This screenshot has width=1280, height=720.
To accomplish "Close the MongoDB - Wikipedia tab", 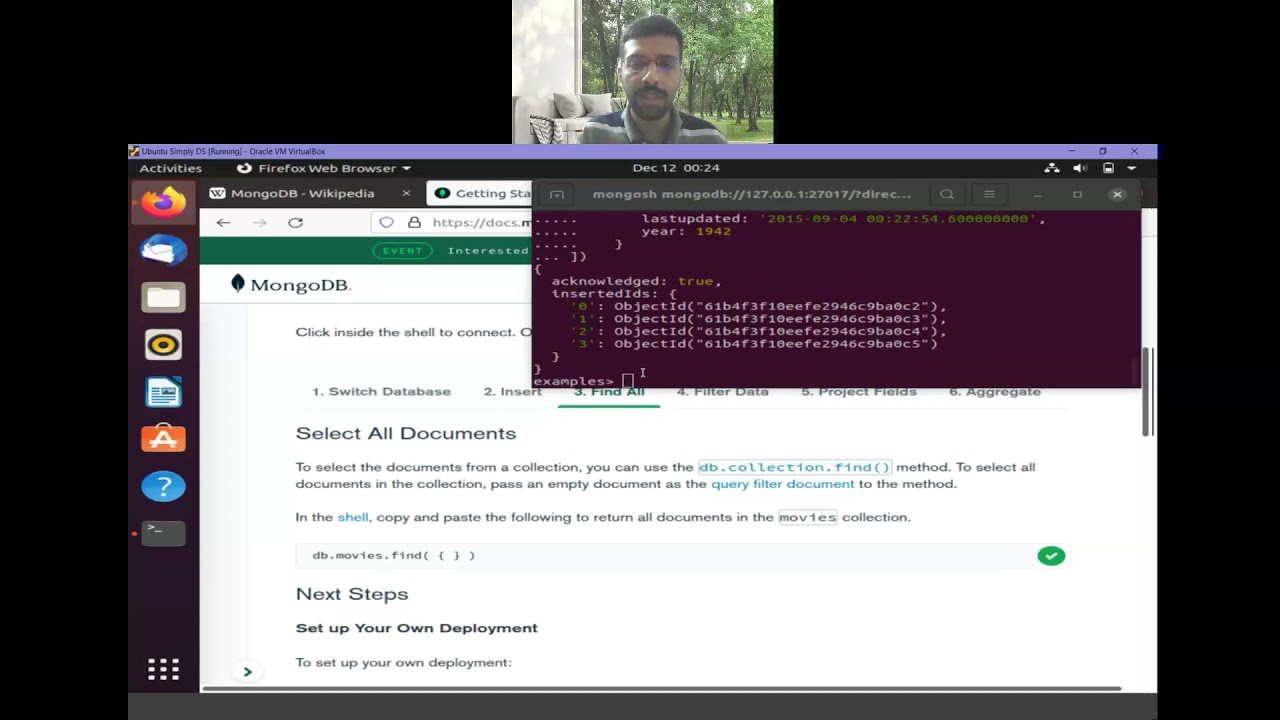I will click(x=406, y=193).
